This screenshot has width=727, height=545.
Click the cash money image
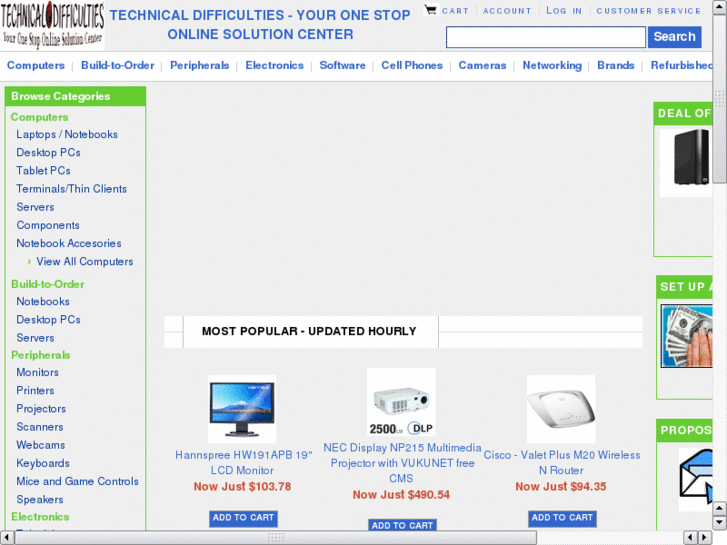687,336
